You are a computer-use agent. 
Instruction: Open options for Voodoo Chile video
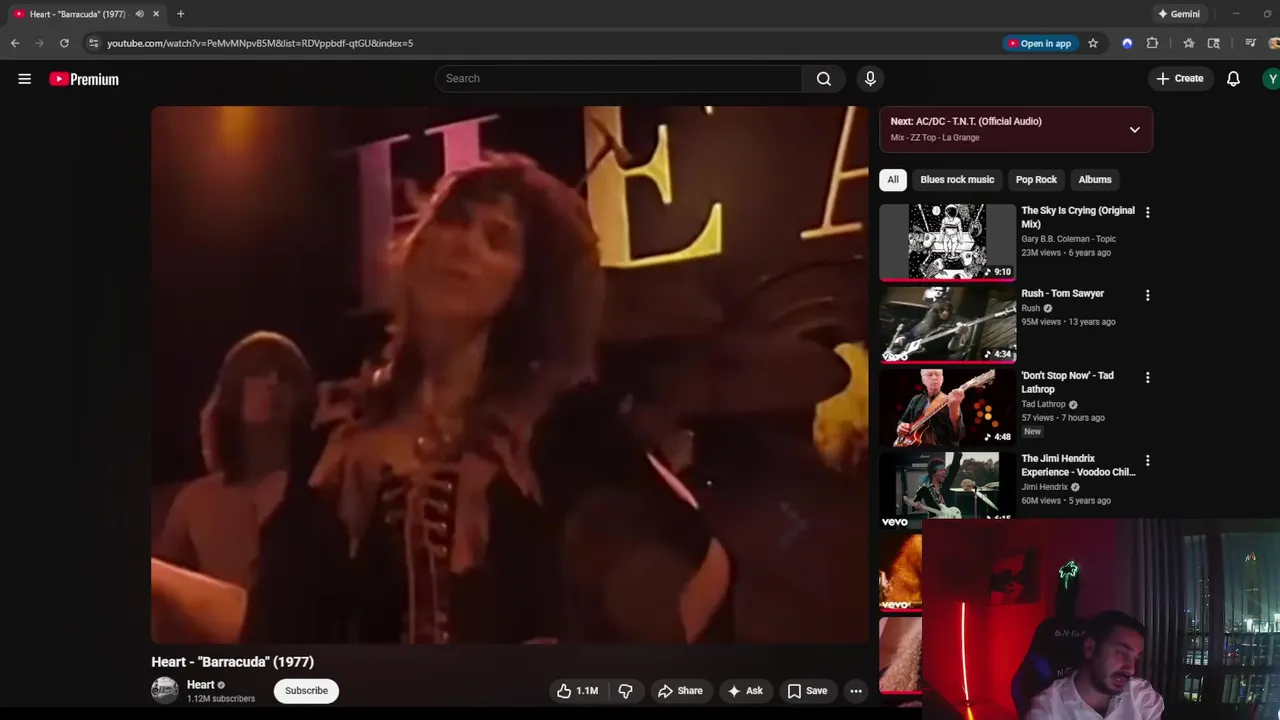[1147, 460]
